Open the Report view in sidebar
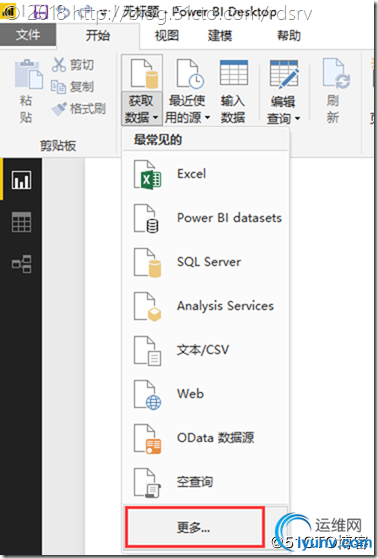Viewport: 378px width, 559px height. click(x=21, y=180)
